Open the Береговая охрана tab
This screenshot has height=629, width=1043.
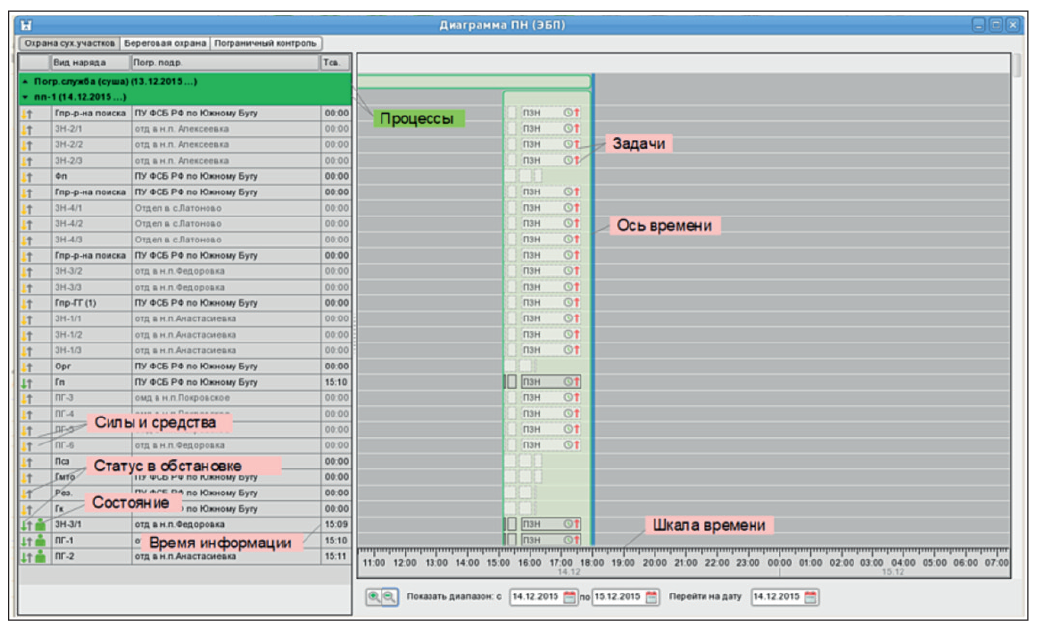pyautogui.click(x=165, y=43)
